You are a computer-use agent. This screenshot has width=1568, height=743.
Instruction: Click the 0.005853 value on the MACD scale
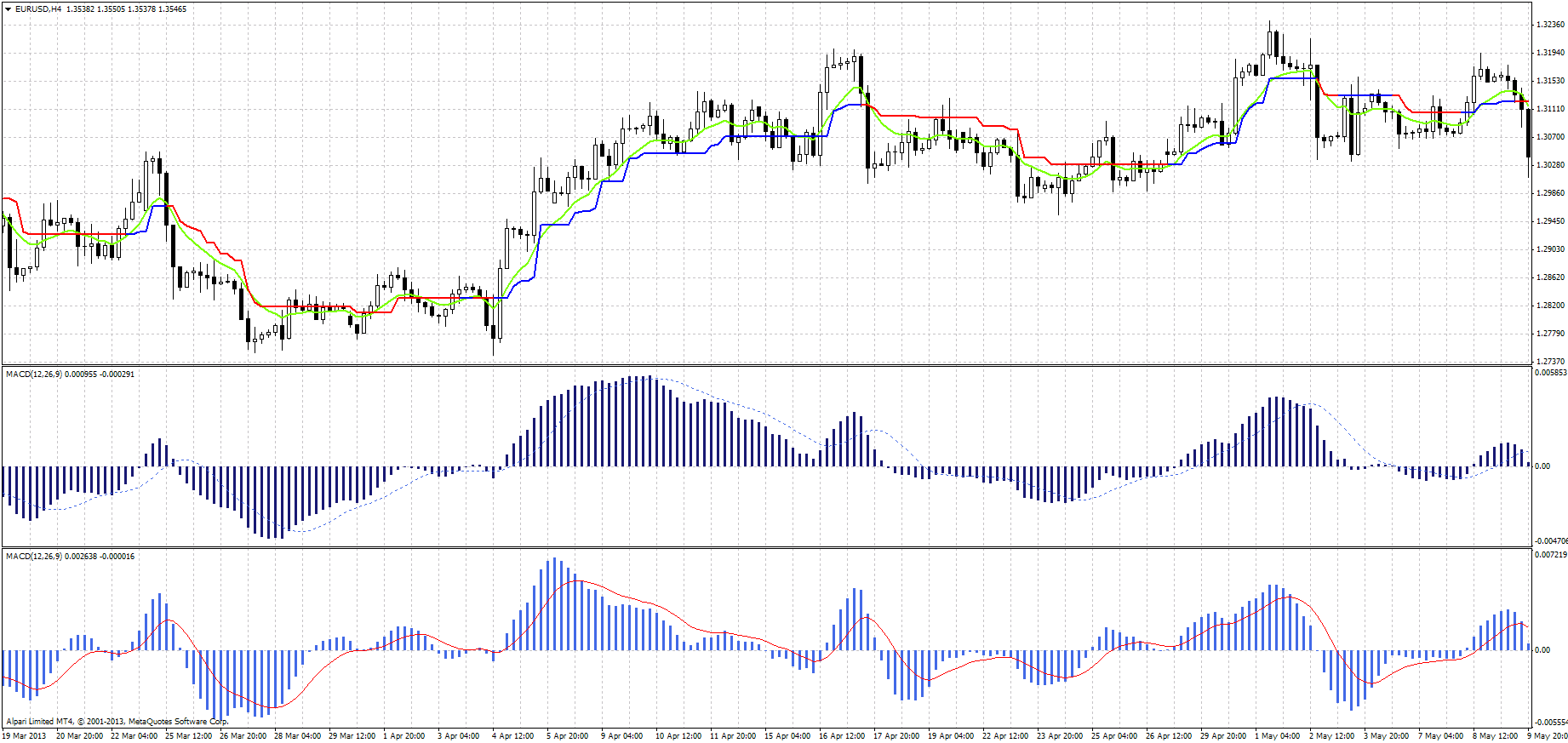[x=1551, y=373]
